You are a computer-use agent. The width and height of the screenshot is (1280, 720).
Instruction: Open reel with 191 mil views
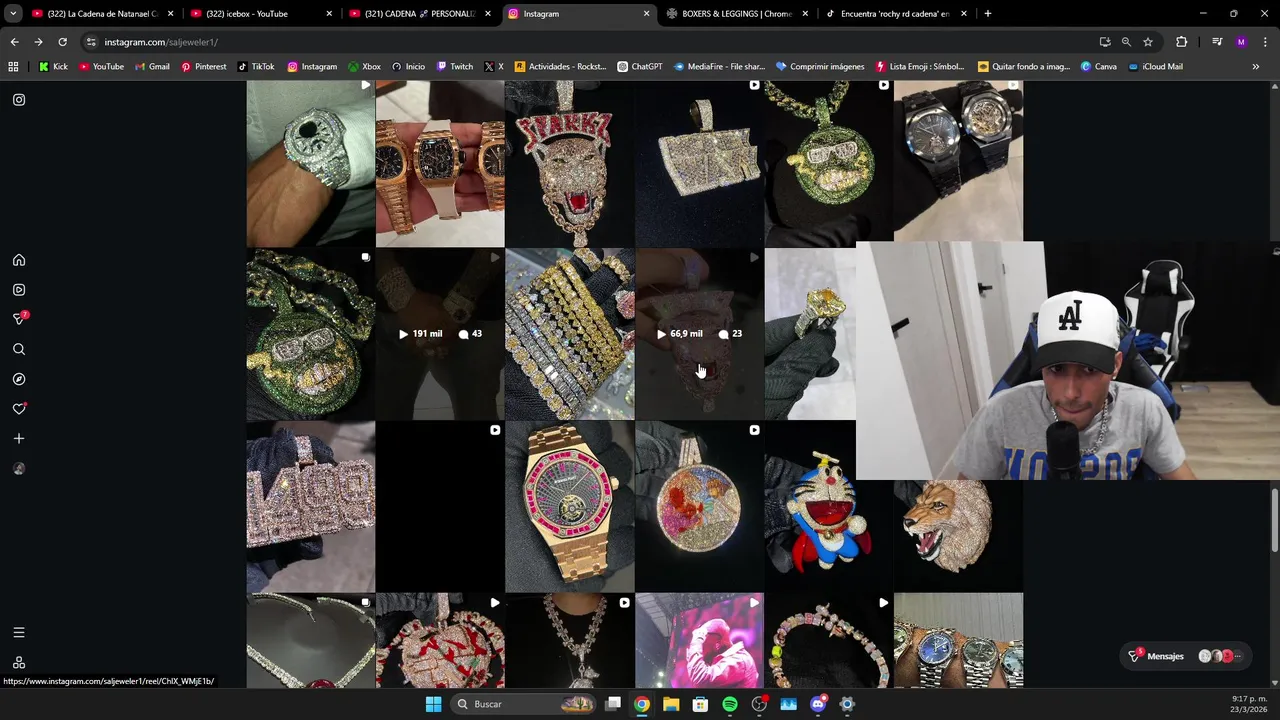[440, 334]
